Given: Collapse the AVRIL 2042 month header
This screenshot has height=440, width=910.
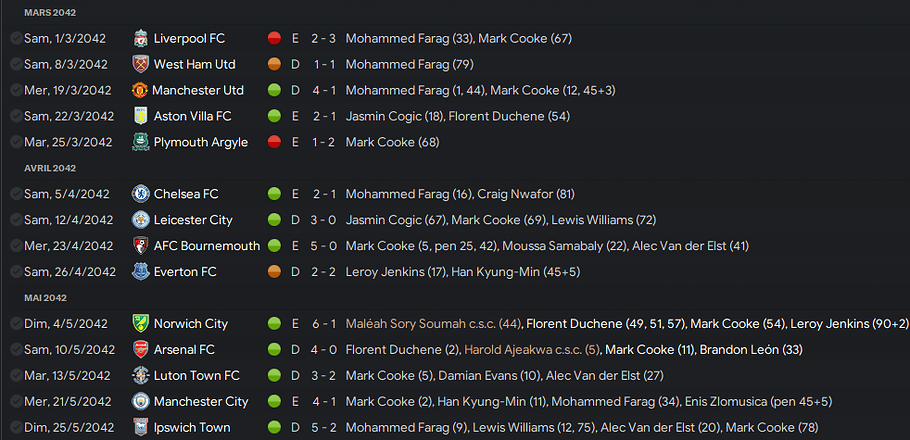Looking at the screenshot, I should point(50,168).
